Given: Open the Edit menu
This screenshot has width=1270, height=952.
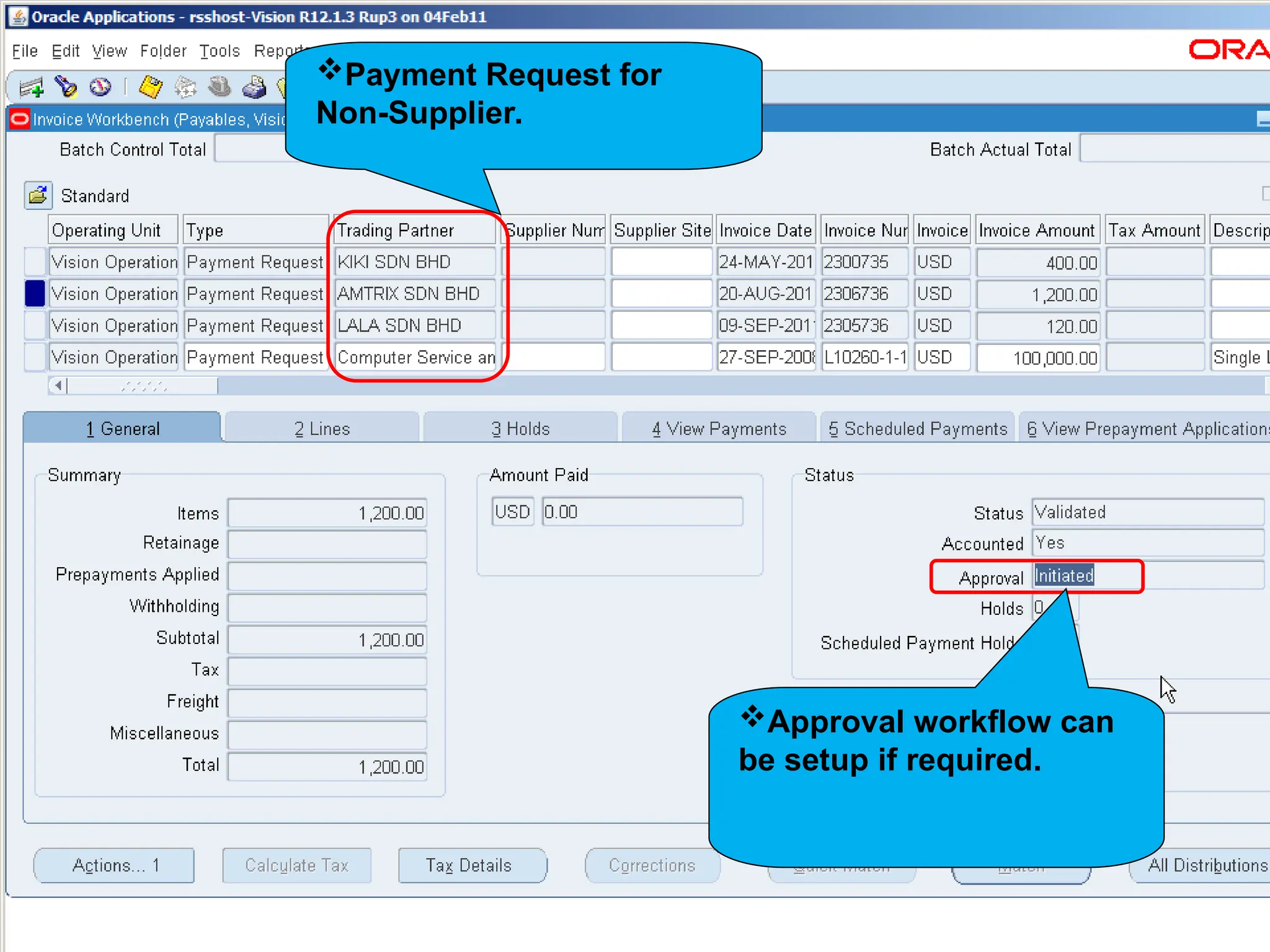Looking at the screenshot, I should [66, 51].
